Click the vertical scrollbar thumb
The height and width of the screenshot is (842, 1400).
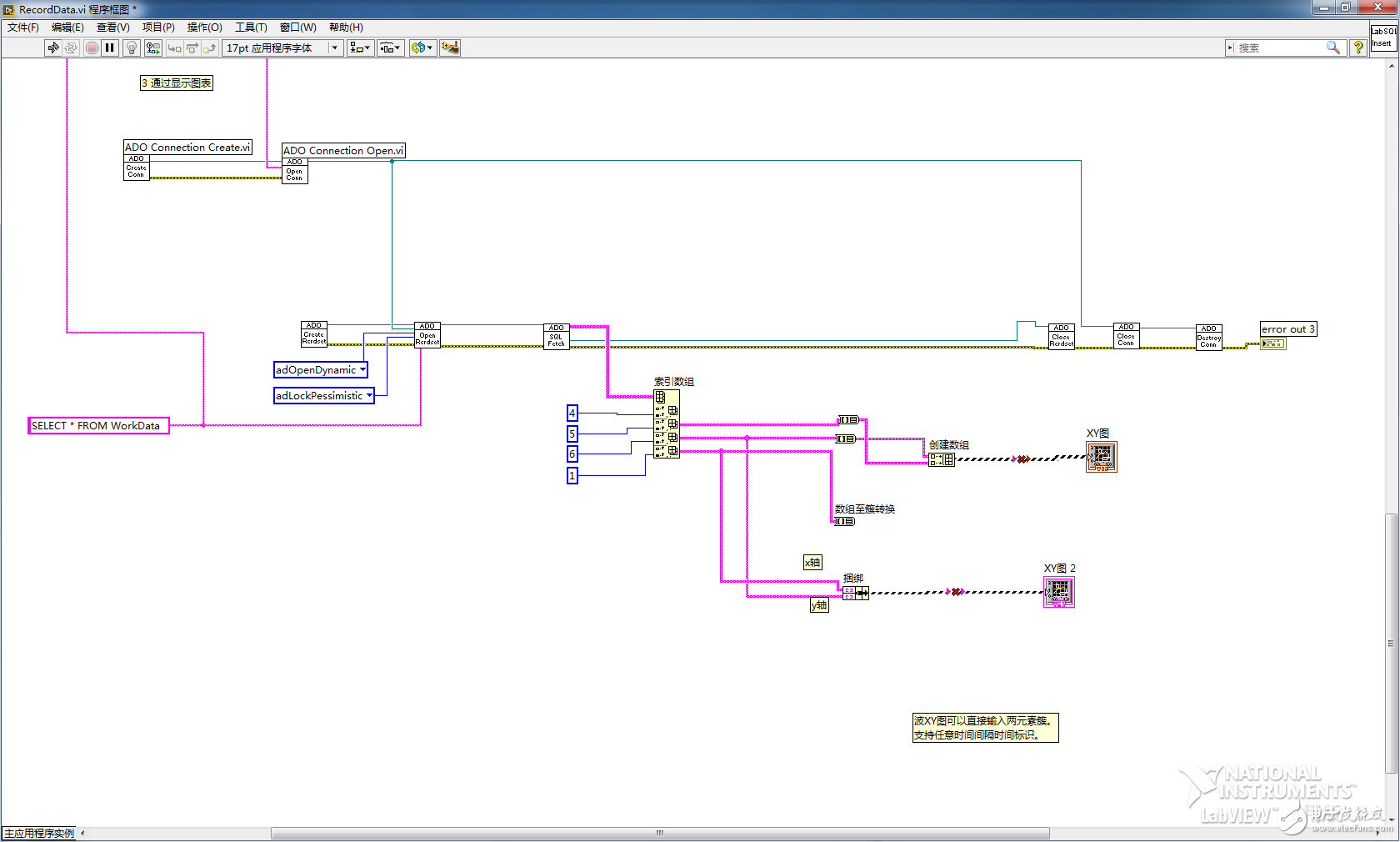click(x=1391, y=644)
